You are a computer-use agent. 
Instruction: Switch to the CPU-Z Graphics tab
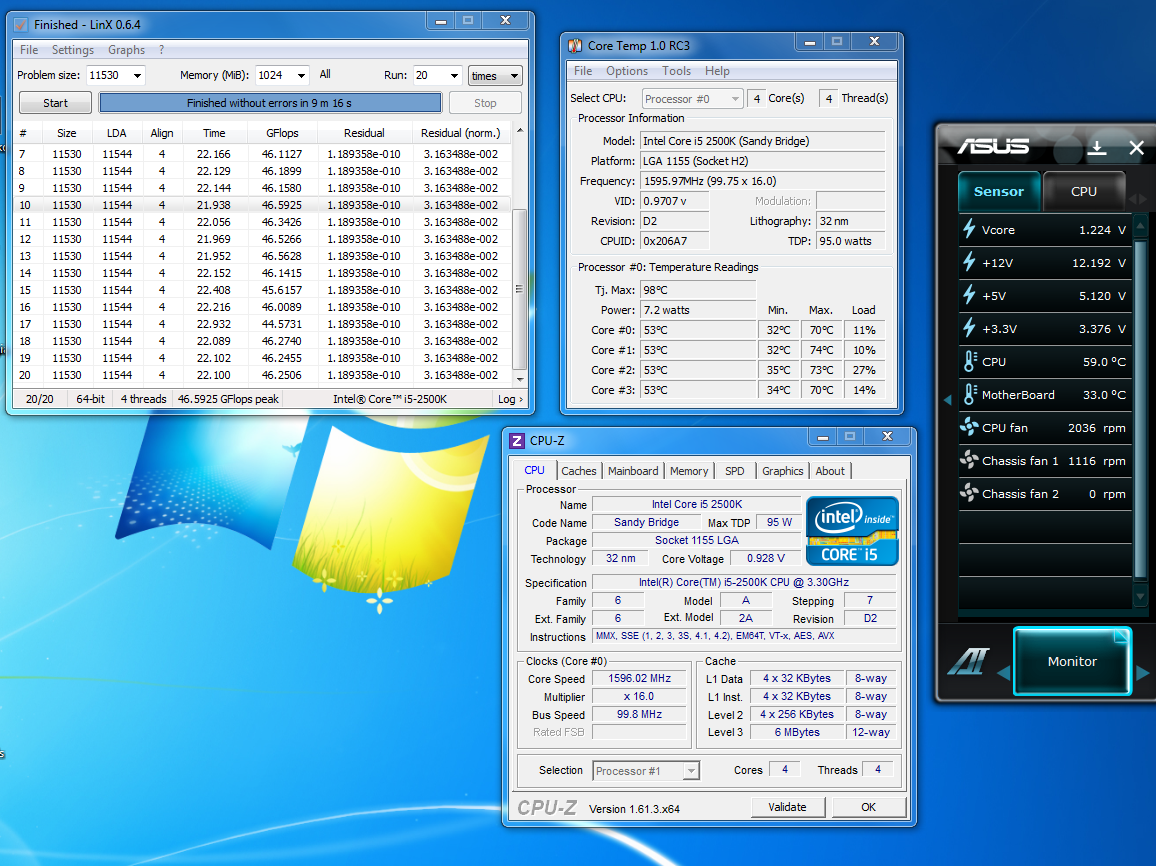(782, 471)
